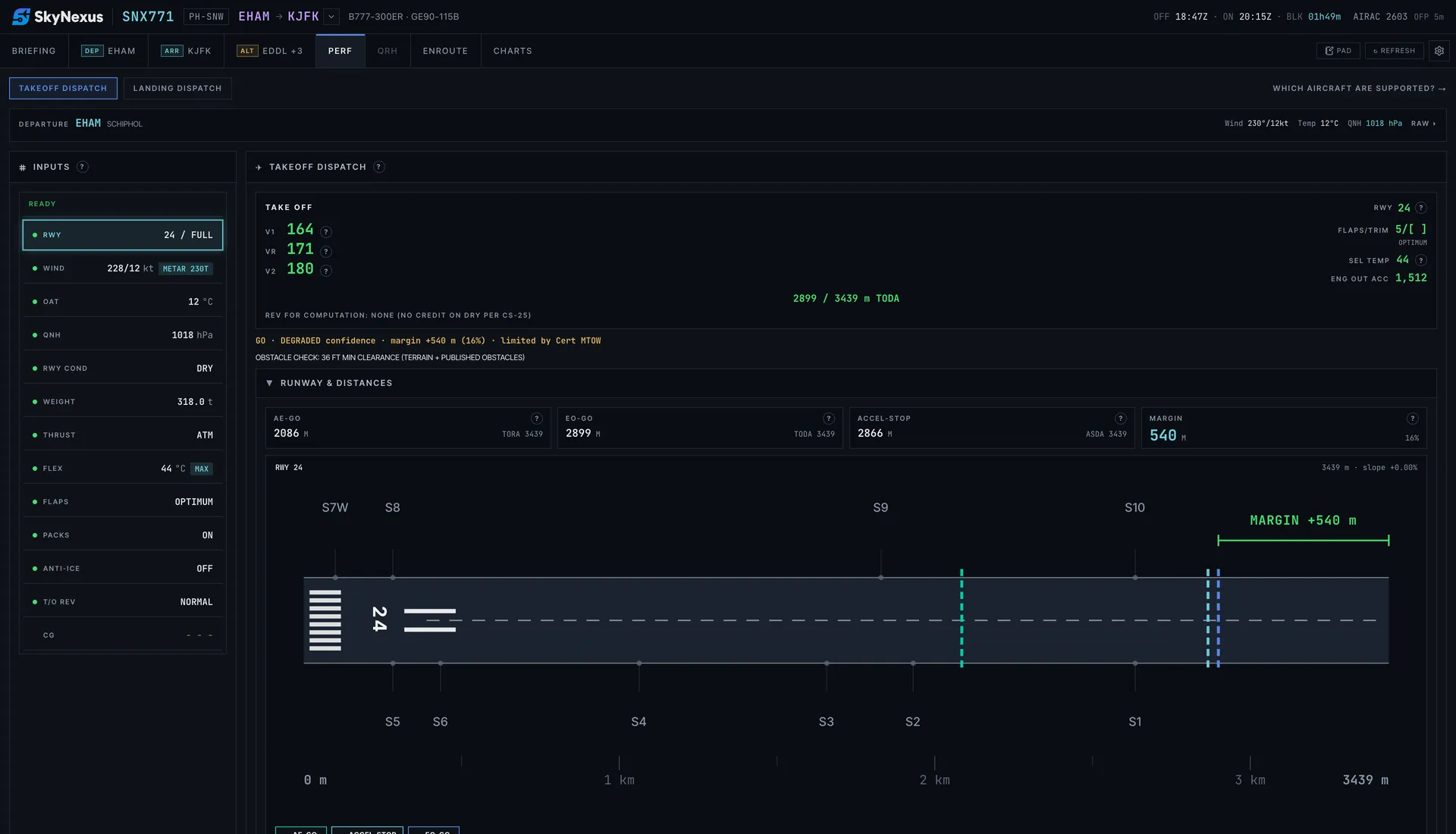Edit the WEIGHT 318.0 t field
This screenshot has width=1456, height=834.
(x=123, y=402)
